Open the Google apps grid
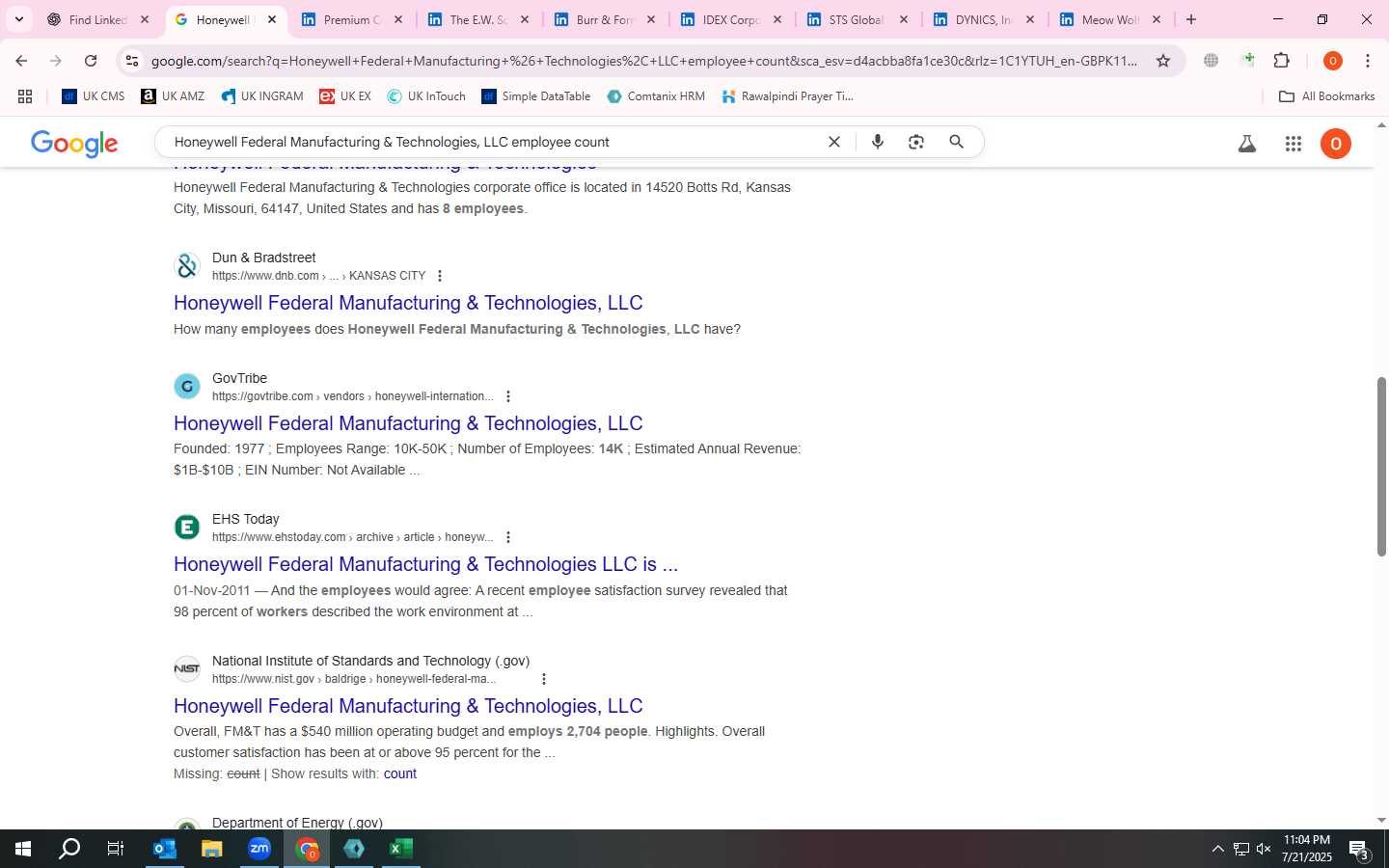This screenshot has height=868, width=1389. coord(1294,144)
